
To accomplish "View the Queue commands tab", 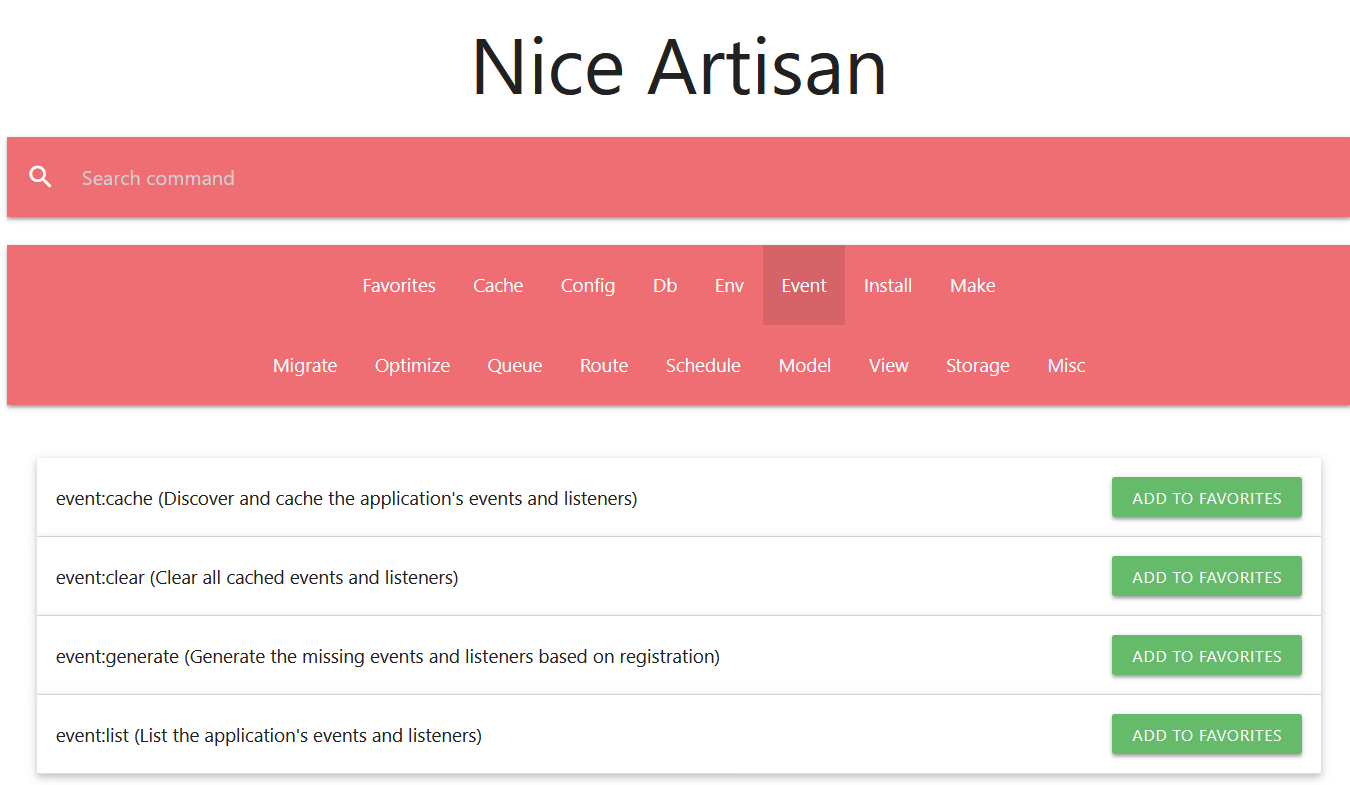I will (515, 366).
